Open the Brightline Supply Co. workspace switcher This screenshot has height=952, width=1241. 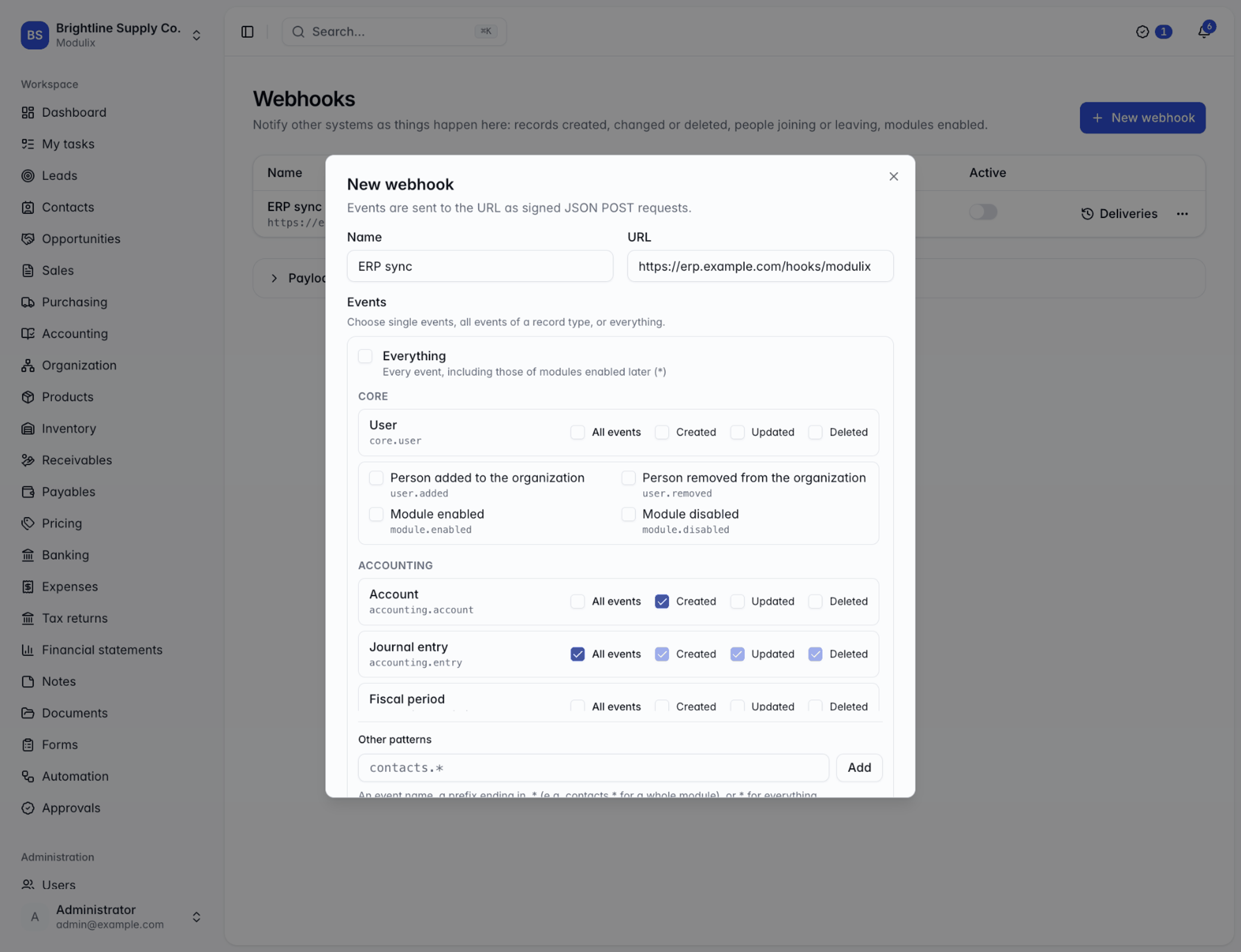[x=112, y=35]
